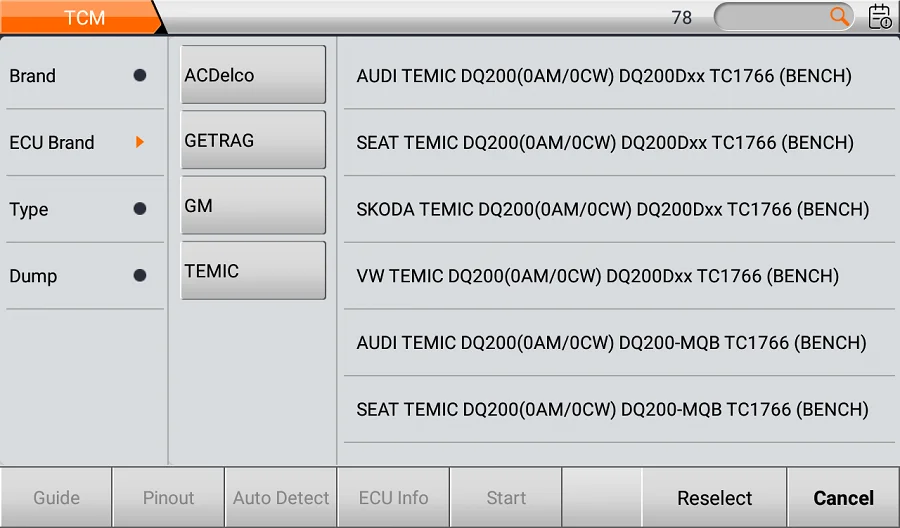This screenshot has width=900, height=528.
Task: Select the Dump step indicator dot
Action: [x=140, y=276]
